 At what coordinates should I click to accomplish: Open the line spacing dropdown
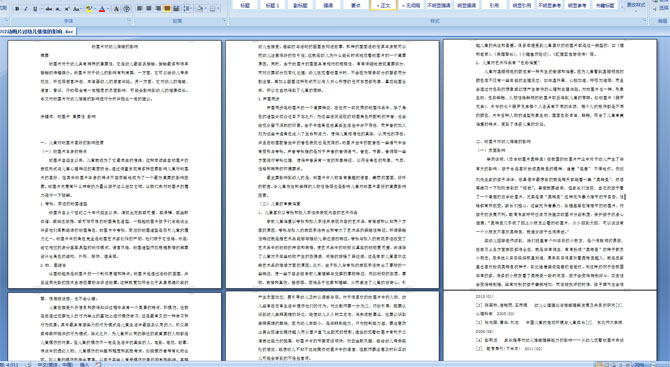188,9
